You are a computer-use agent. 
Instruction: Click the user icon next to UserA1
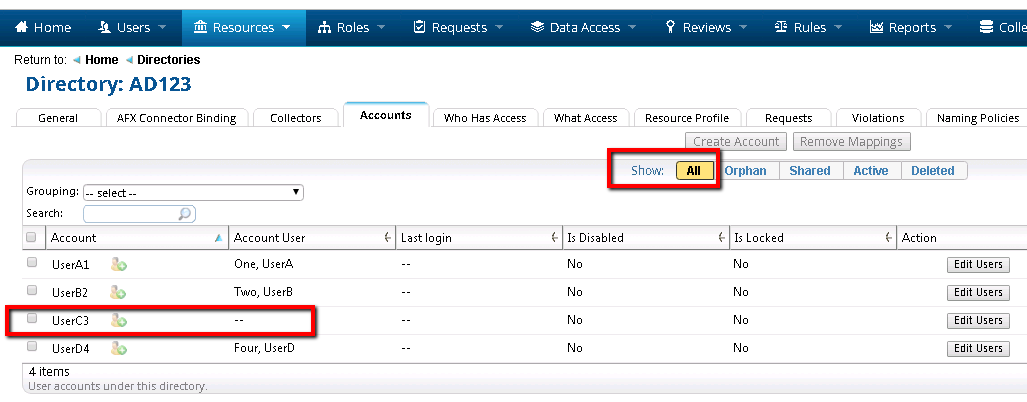[118, 265]
